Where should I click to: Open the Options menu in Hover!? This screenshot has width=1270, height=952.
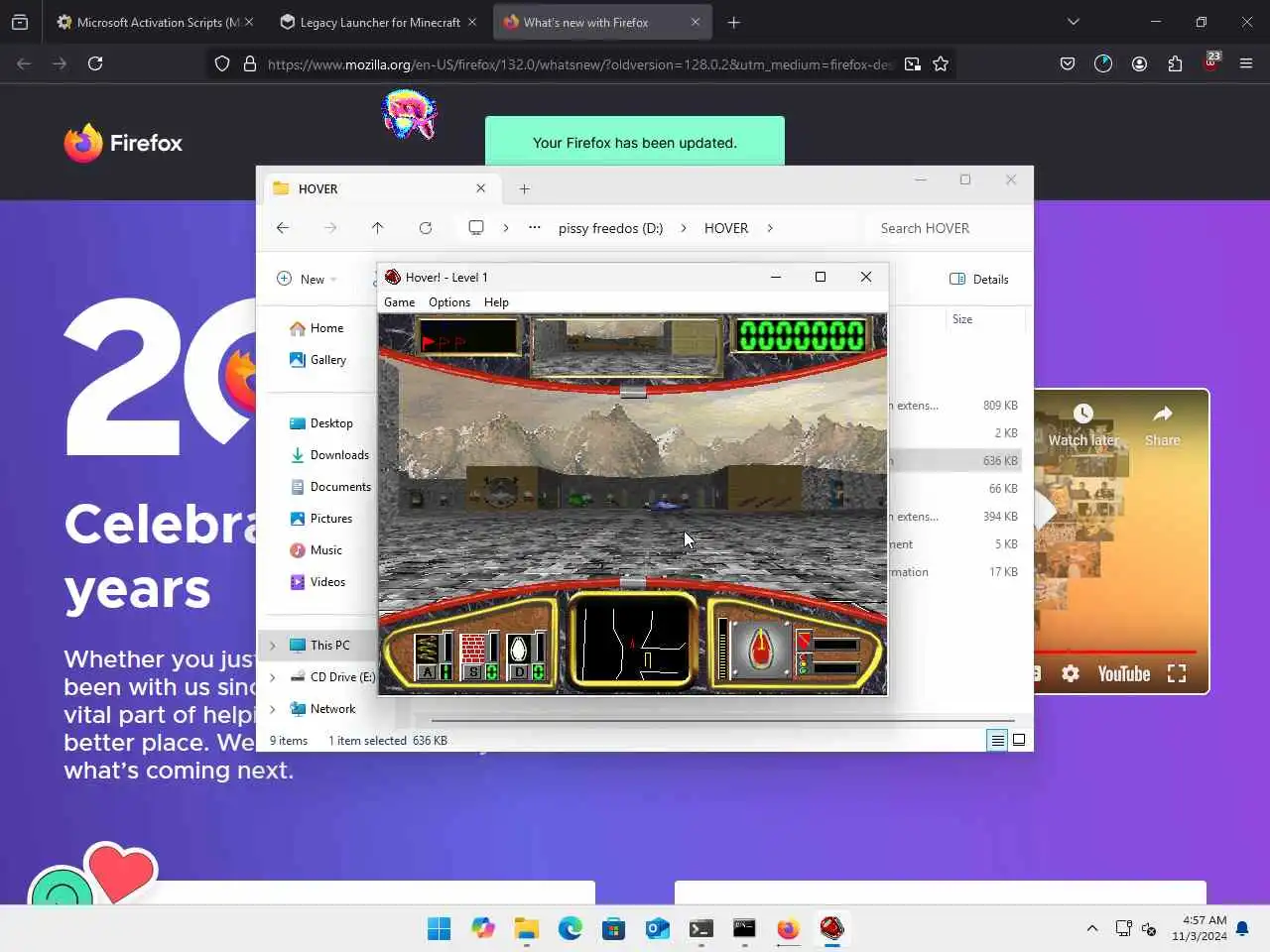(449, 302)
